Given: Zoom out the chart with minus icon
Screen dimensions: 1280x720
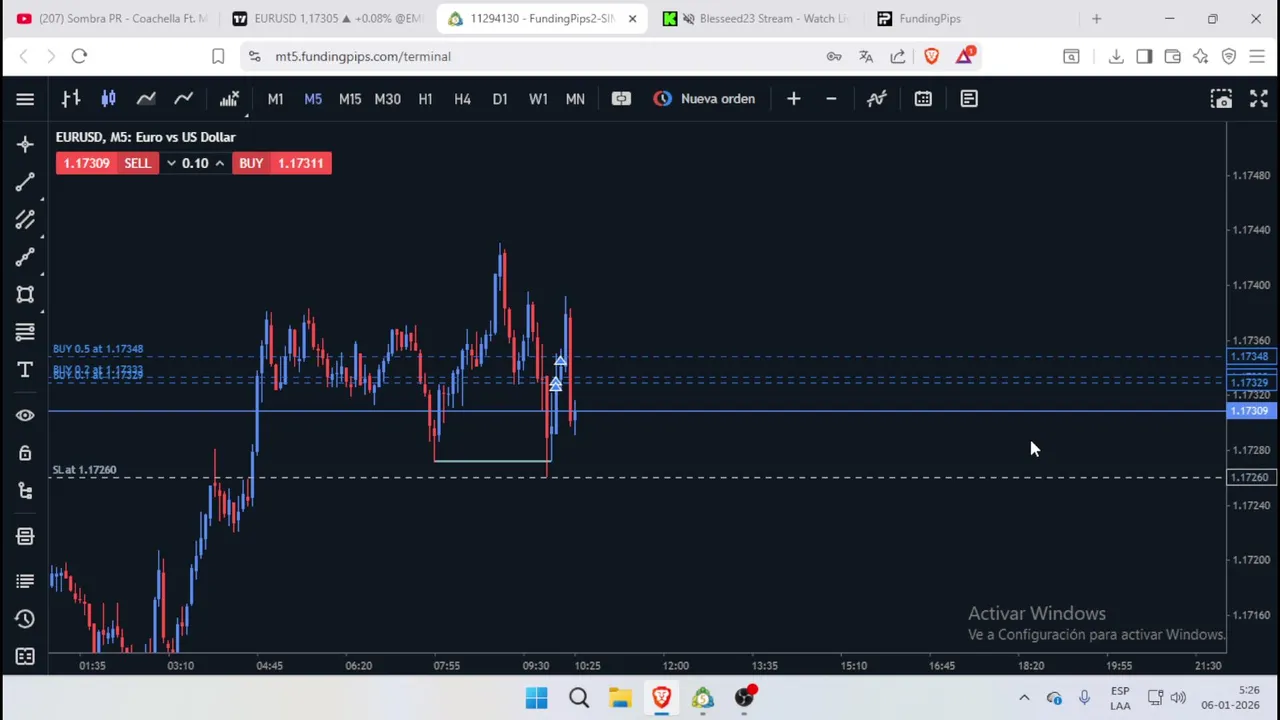Looking at the screenshot, I should tap(831, 99).
